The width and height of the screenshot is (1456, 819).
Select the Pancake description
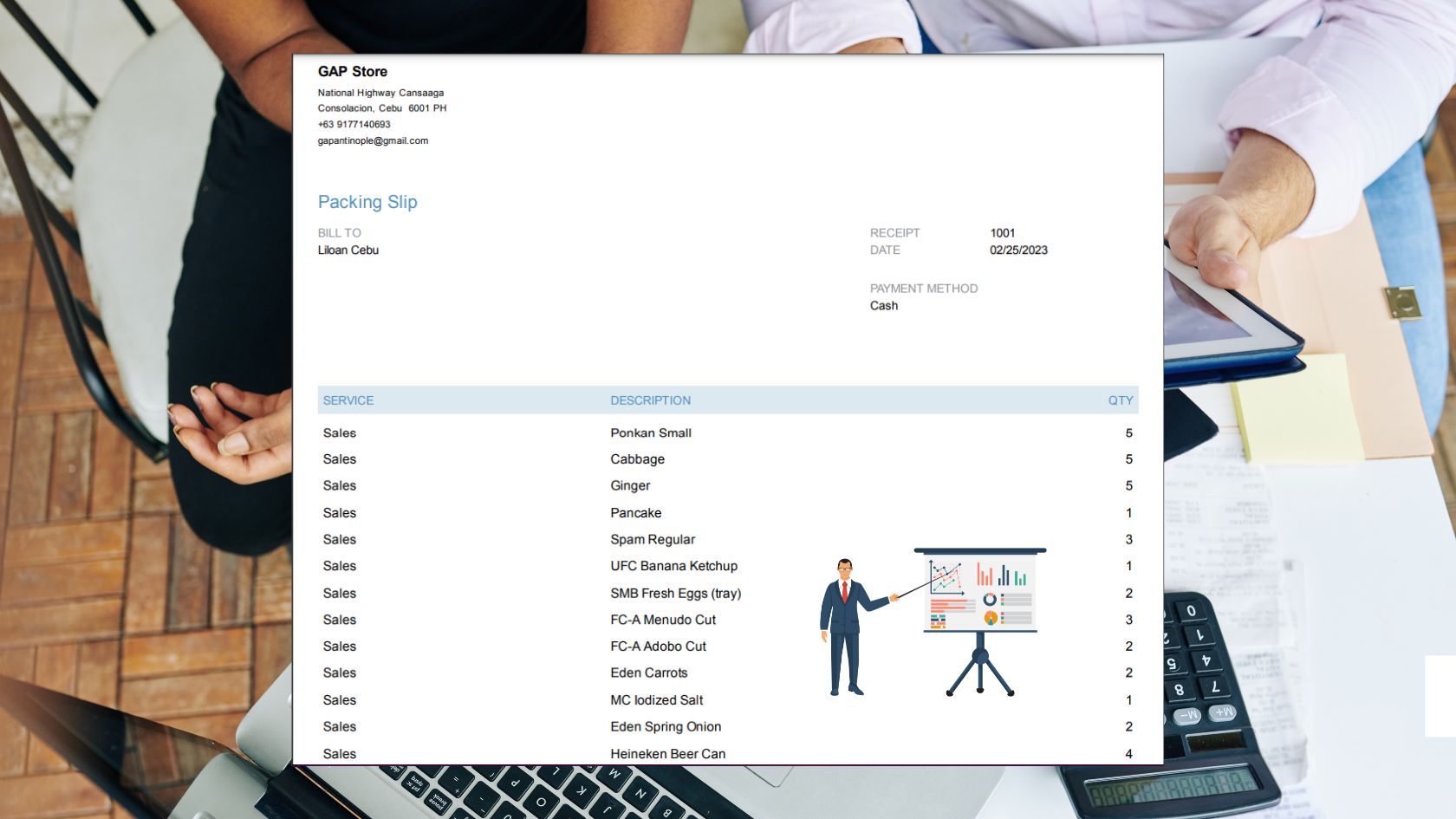pos(635,513)
